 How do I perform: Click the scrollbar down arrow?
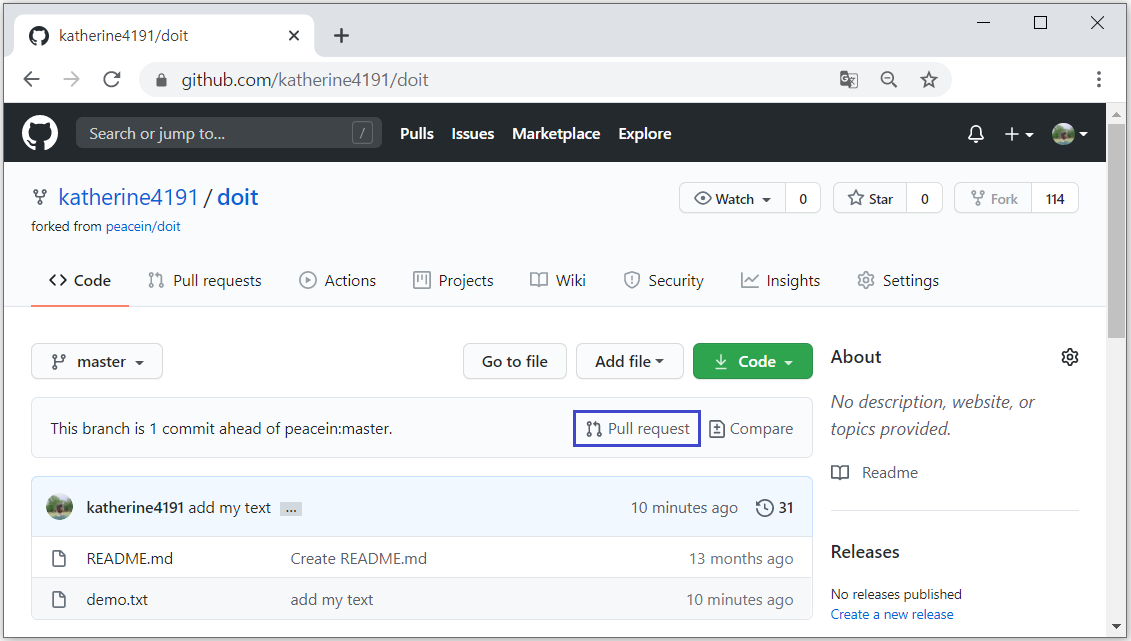(x=1117, y=627)
